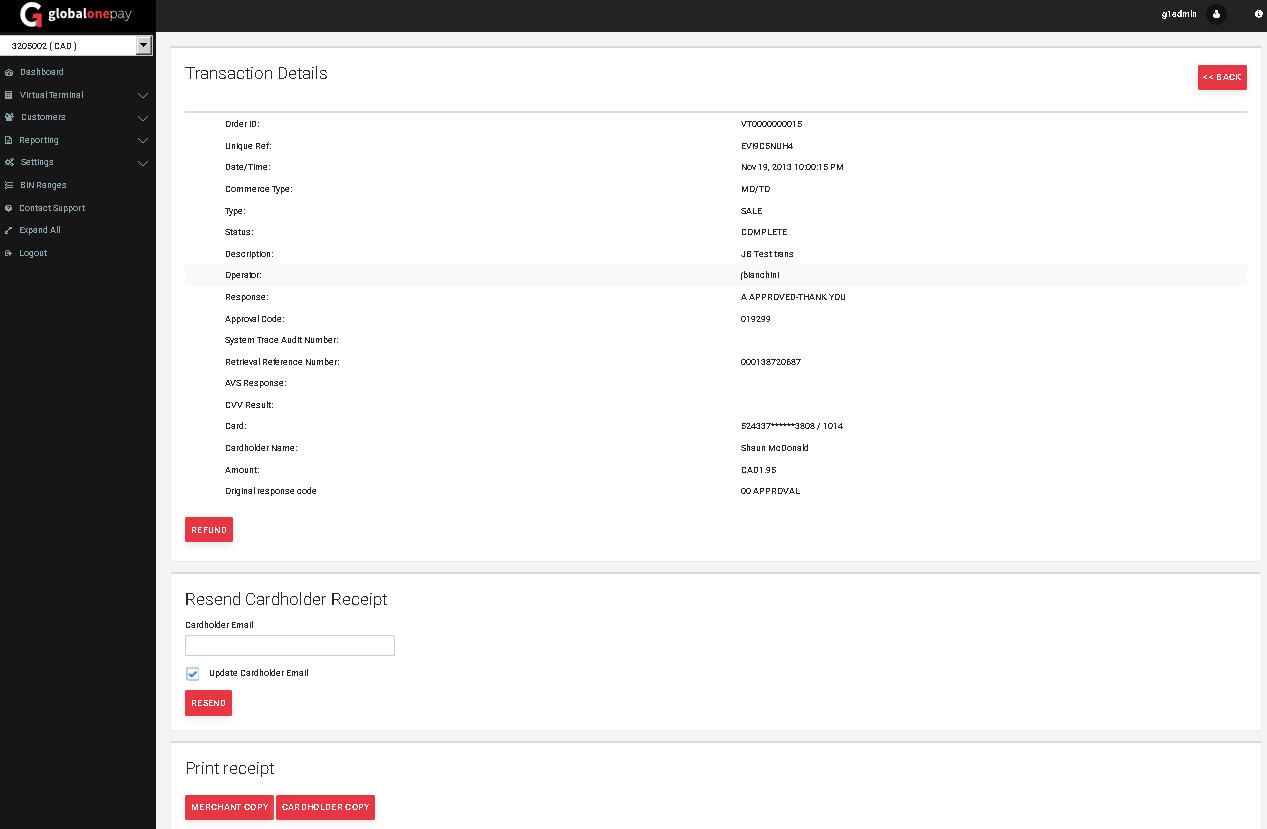The width and height of the screenshot is (1267, 829).
Task: Click the Print receipt heading
Action: pos(230,768)
